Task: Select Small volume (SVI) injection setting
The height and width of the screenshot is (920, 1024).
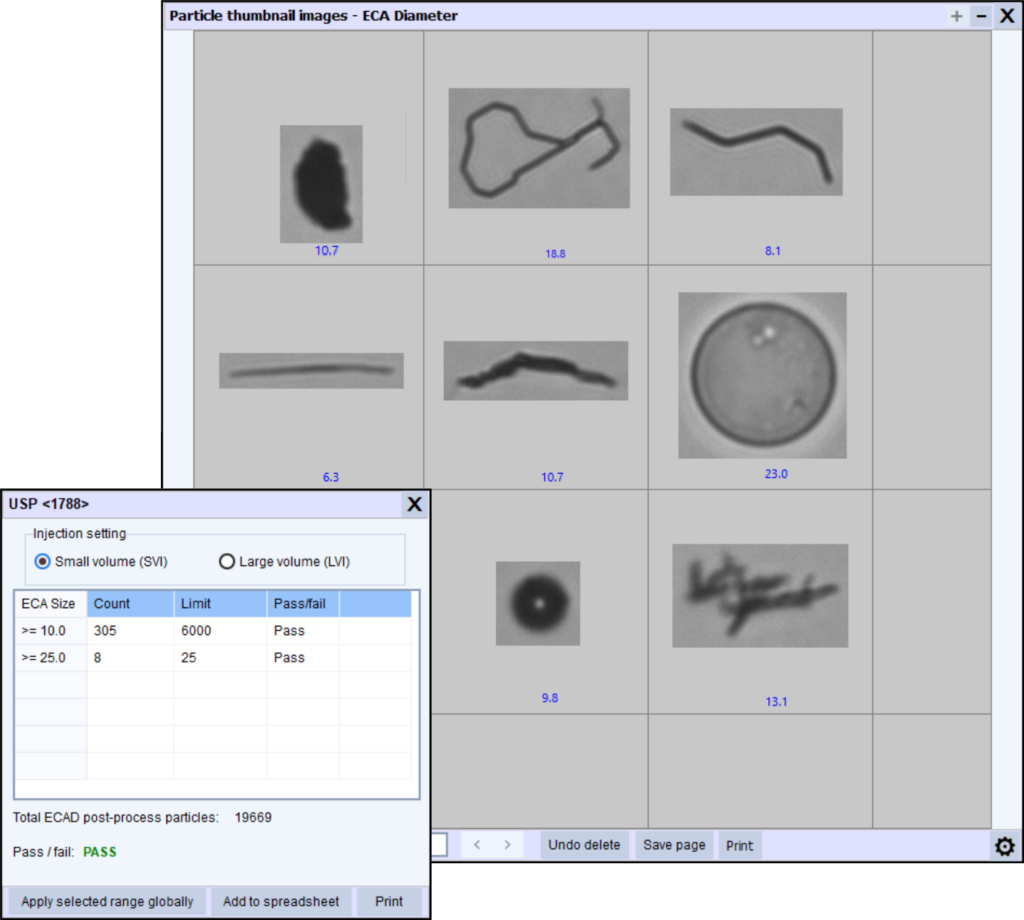Action: click(x=43, y=562)
